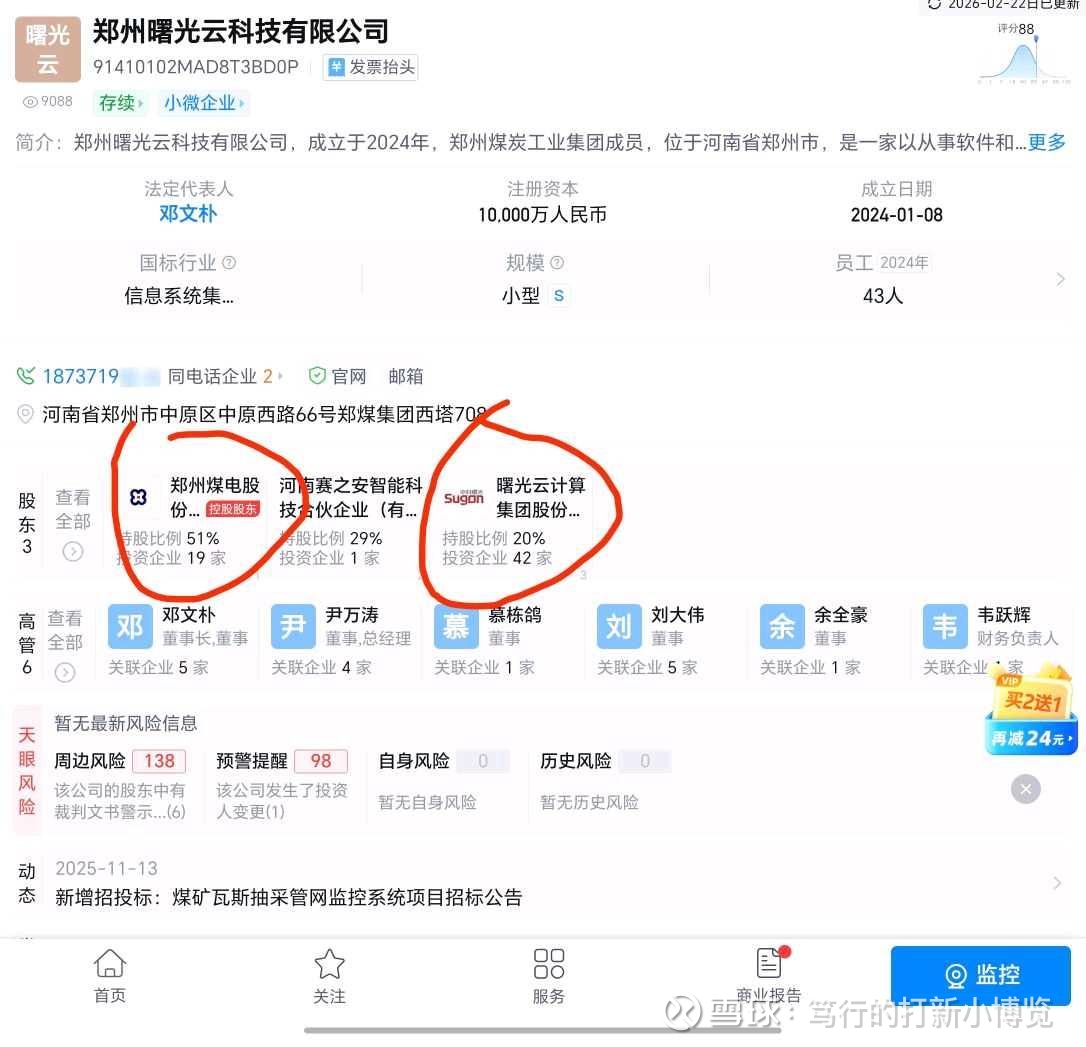Open 该公司发生了投资人变更 warning detail
The image size is (1086, 1047).
pos(282,800)
